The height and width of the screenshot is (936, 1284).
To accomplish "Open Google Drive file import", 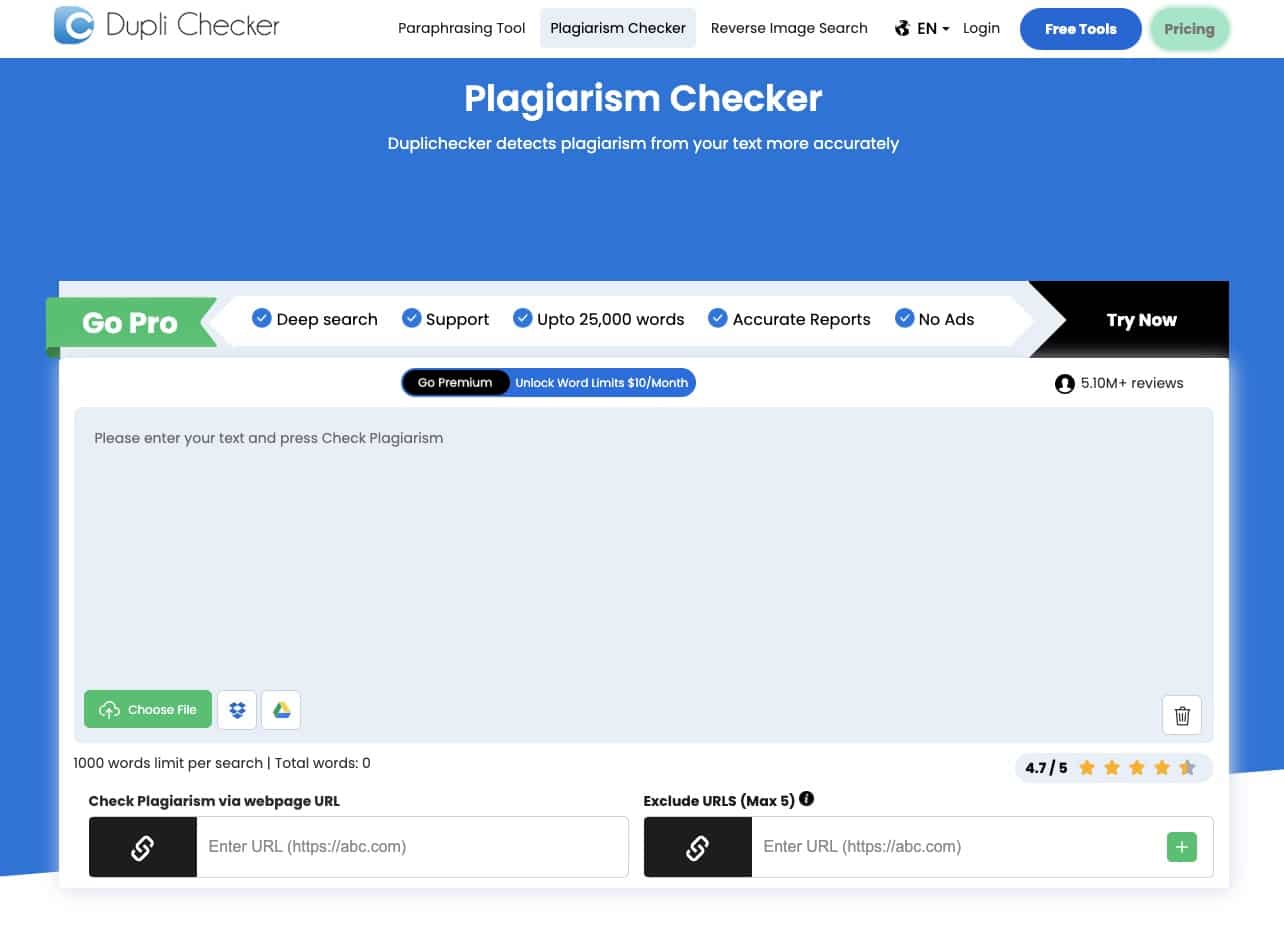I will pos(281,709).
